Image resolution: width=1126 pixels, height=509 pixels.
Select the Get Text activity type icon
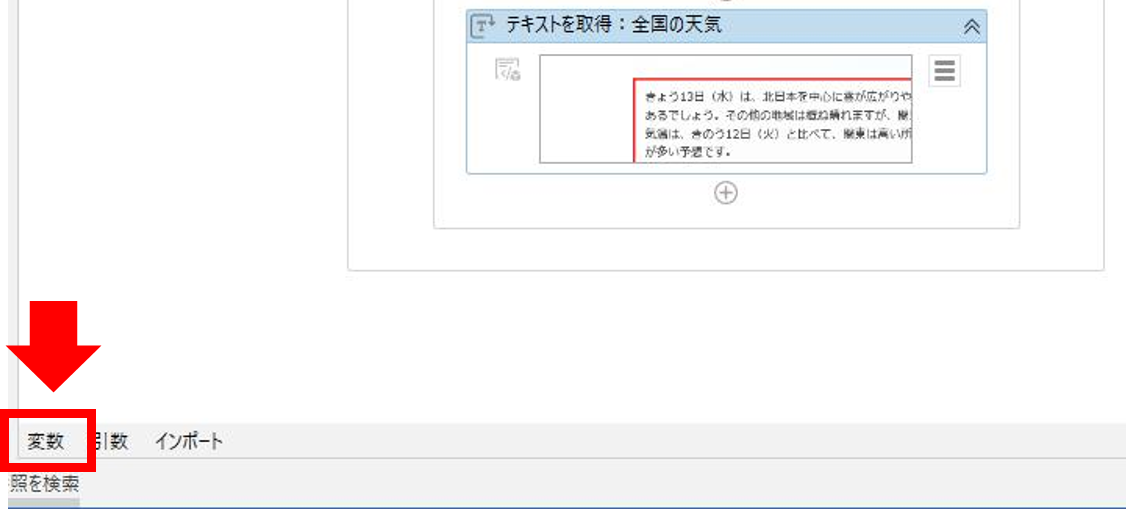pos(482,27)
